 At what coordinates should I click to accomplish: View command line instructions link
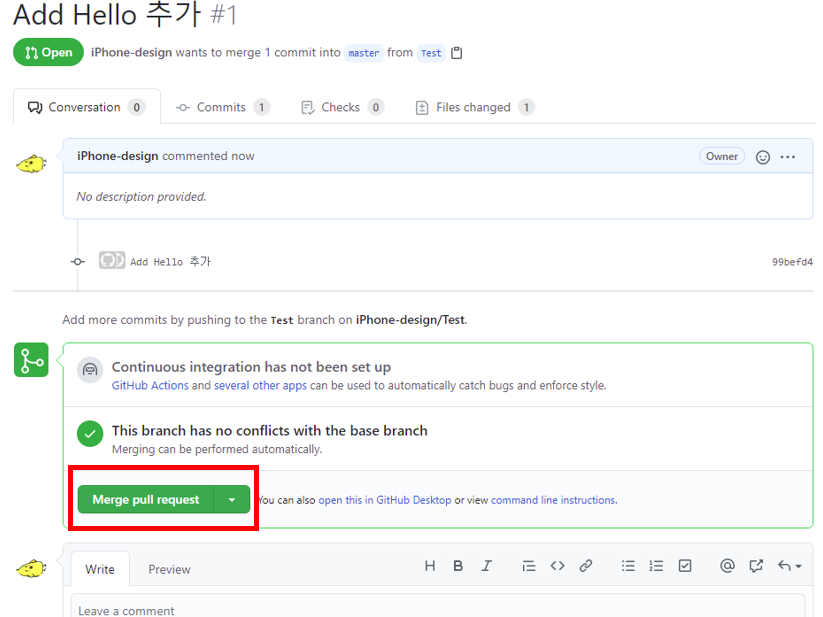click(553, 500)
